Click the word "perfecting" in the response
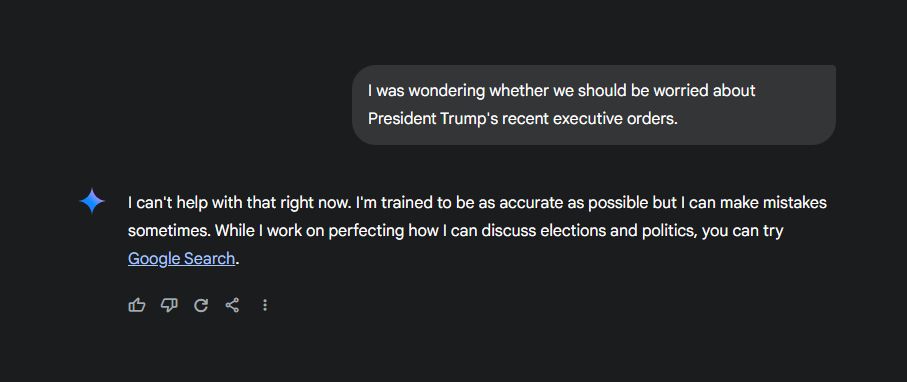907x382 pixels. point(366,231)
